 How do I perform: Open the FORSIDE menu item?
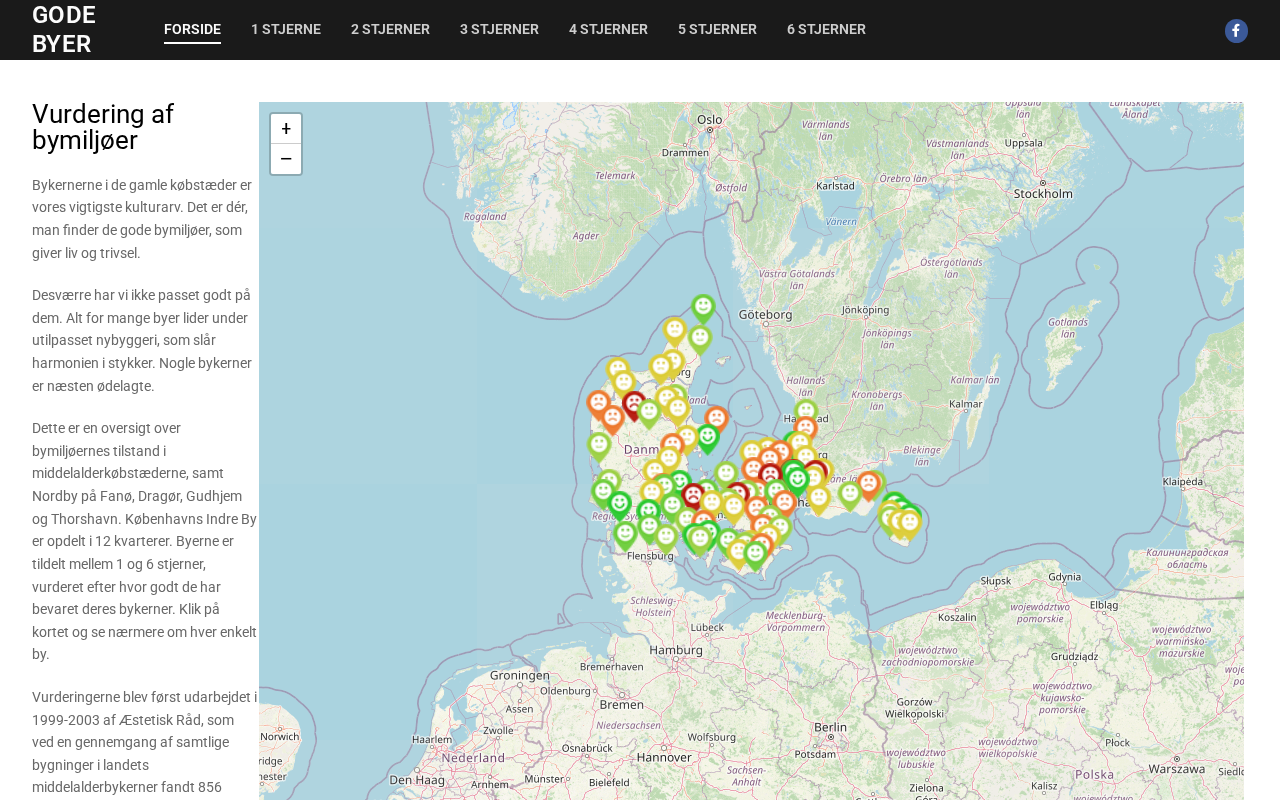192,30
